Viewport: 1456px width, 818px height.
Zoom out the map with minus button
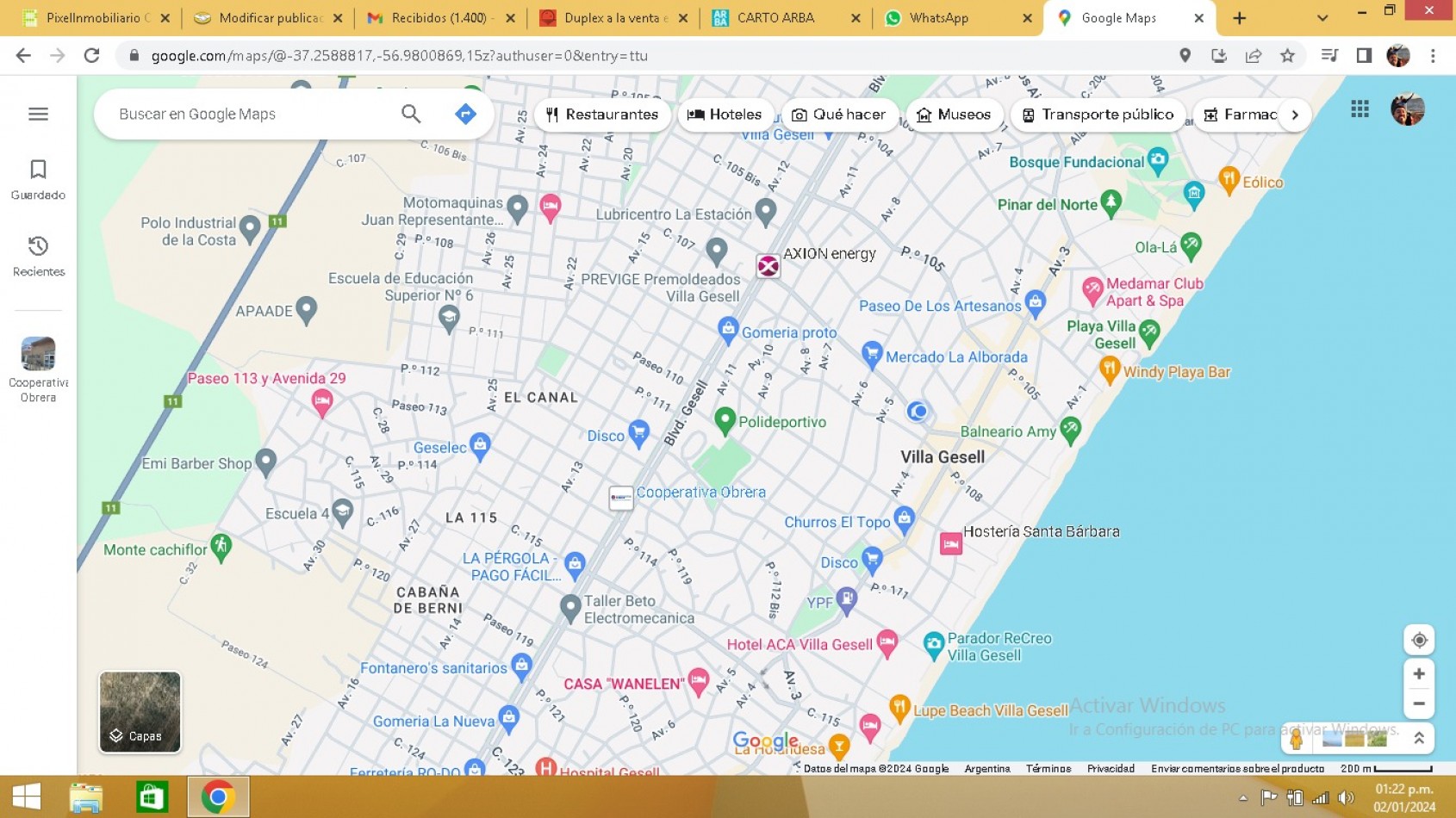[x=1419, y=703]
